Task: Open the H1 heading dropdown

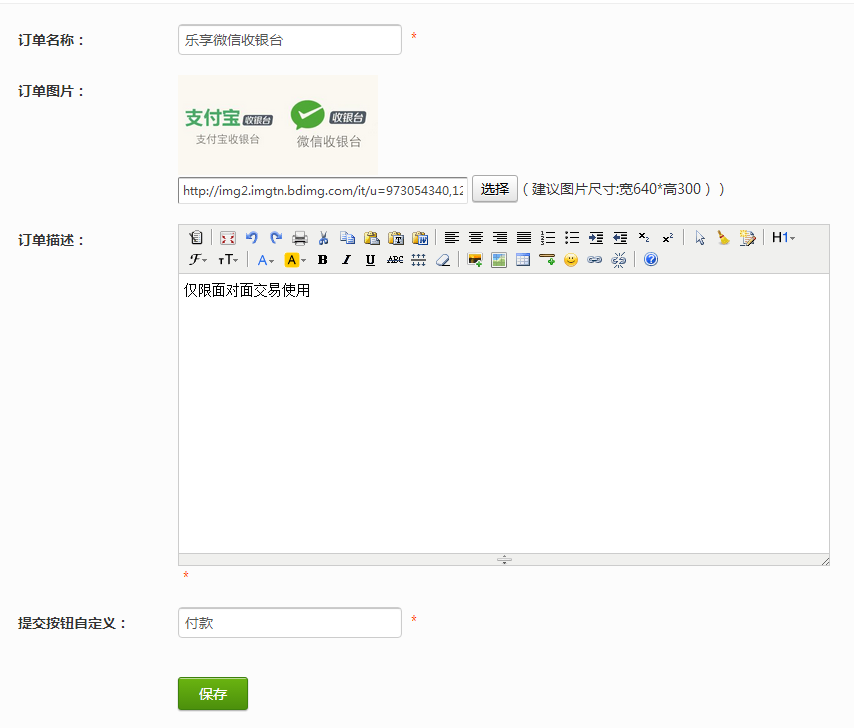Action: [x=783, y=238]
